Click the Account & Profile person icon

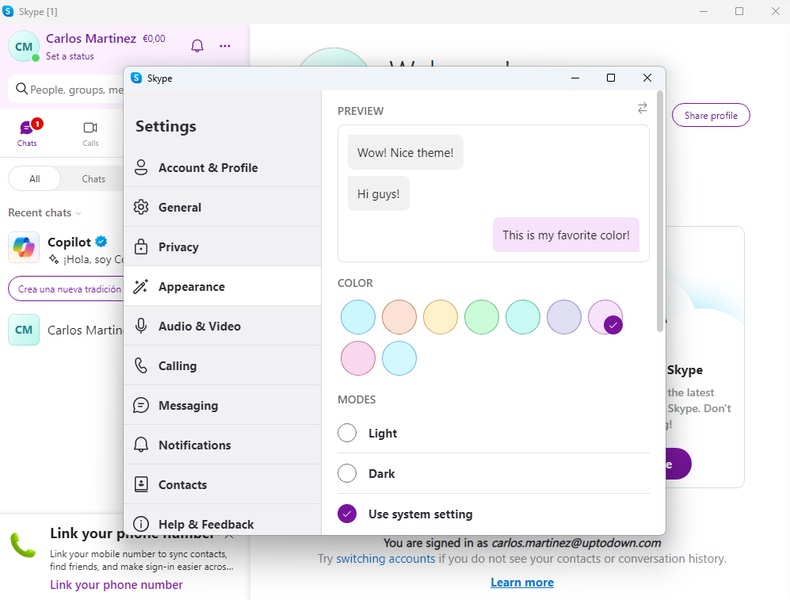point(141,167)
